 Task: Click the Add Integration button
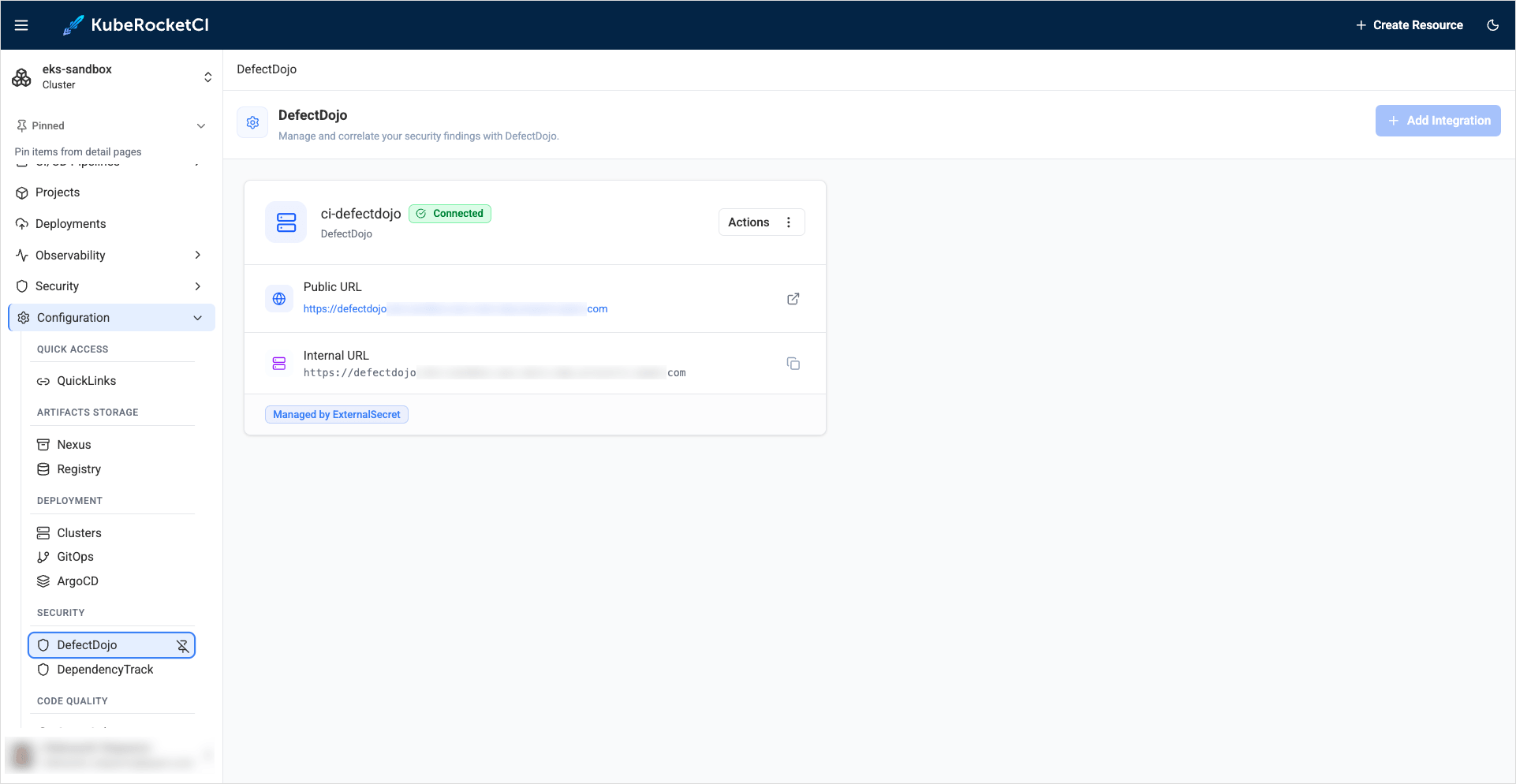point(1438,121)
